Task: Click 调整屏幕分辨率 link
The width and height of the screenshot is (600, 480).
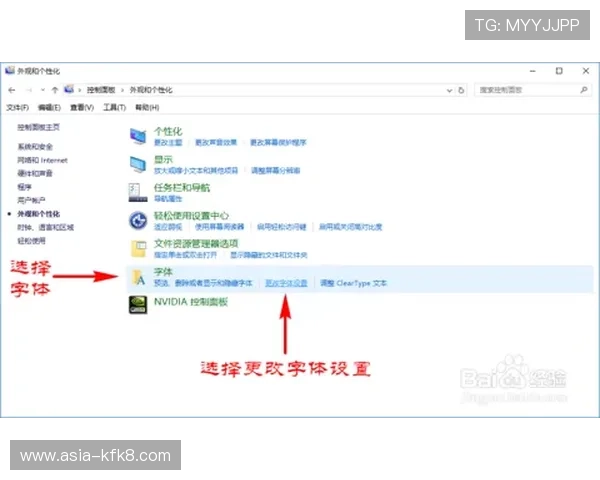Action: [x=276, y=170]
